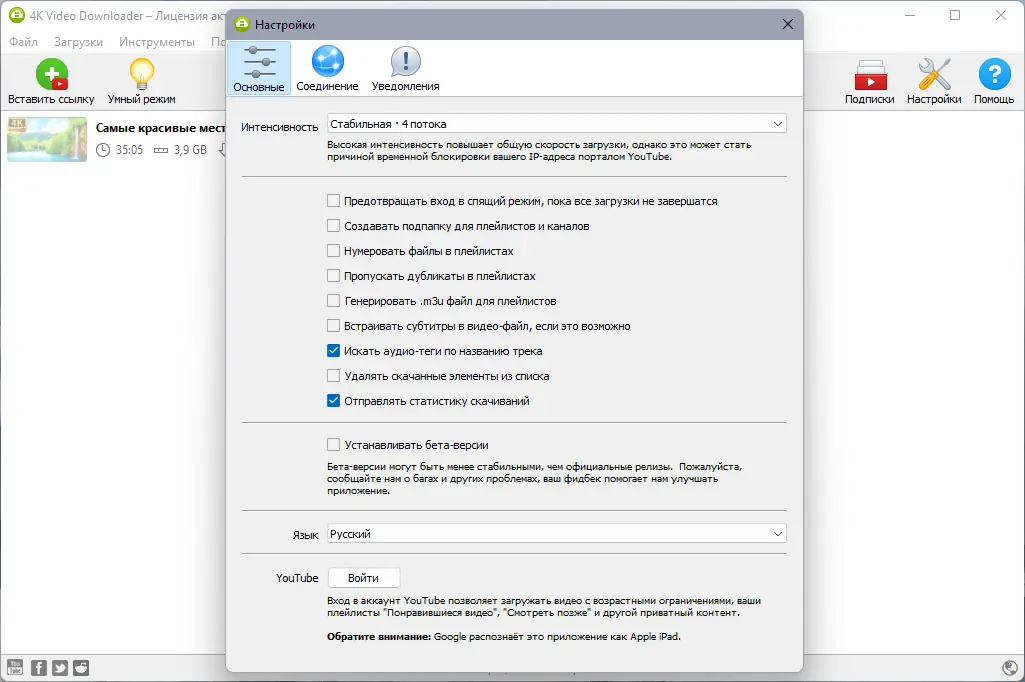Screen dimensions: 1025x682
Task: Toggle Предотвращать вход в спящий режим checkbox
Action: [333, 201]
